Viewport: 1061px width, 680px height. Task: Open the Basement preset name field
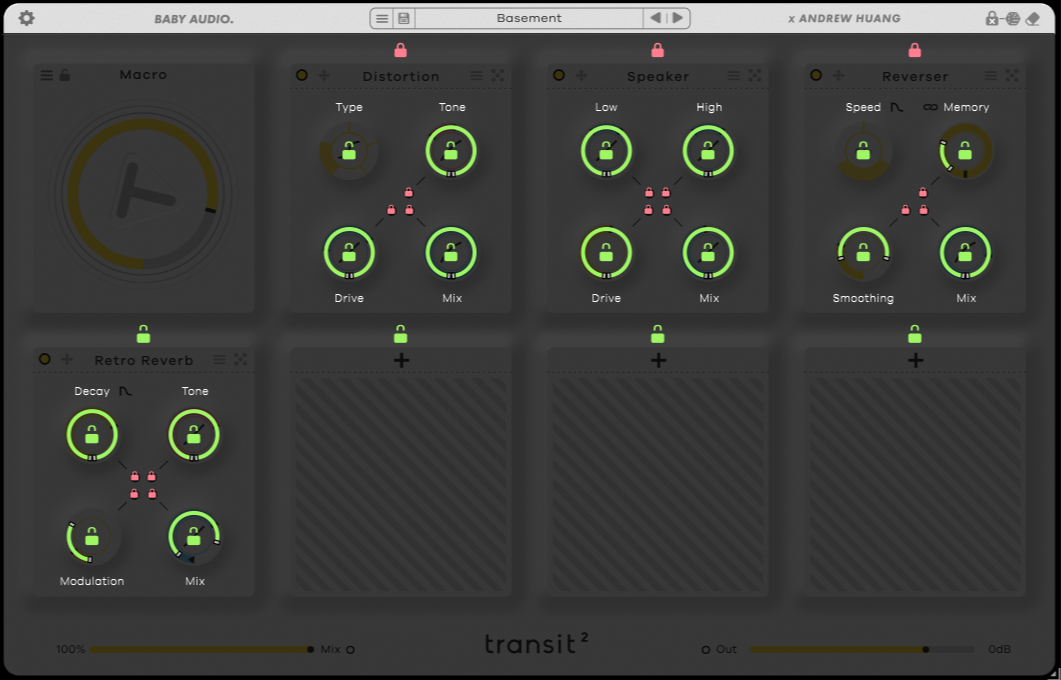pos(529,18)
